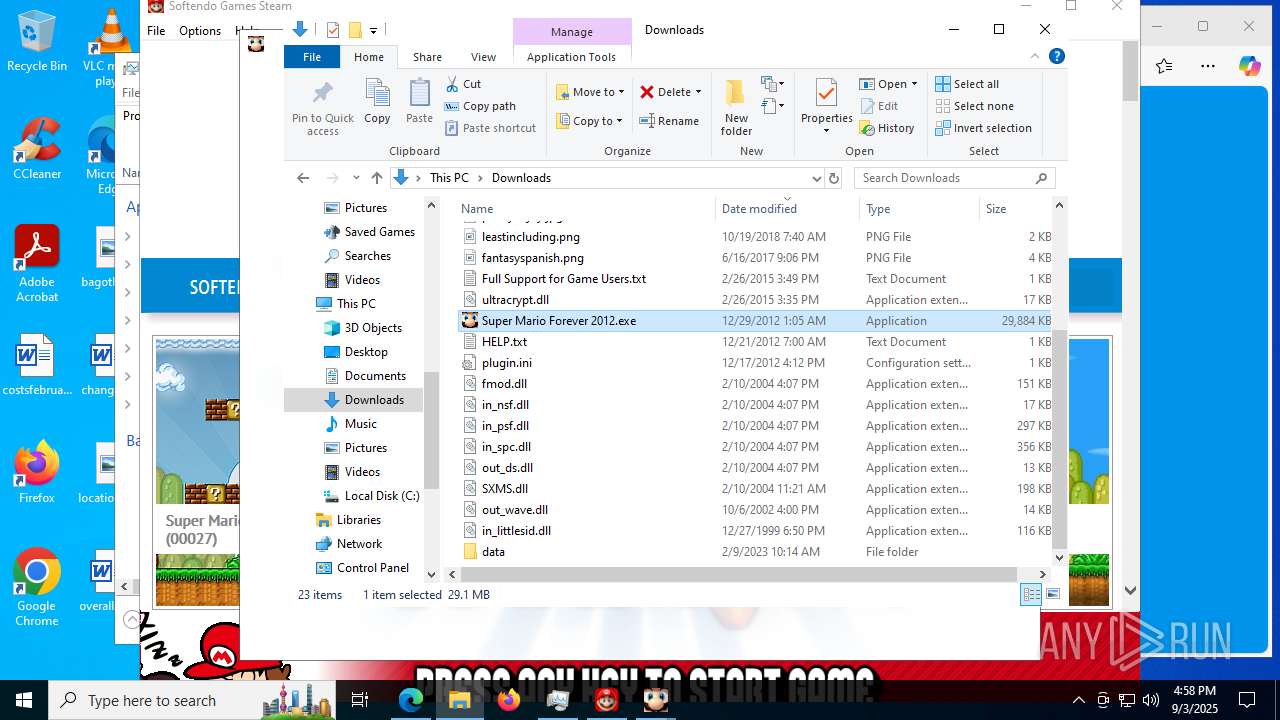Open Recent locations chevron dropdown
Viewport: 1280px width, 720px height.
(356, 178)
